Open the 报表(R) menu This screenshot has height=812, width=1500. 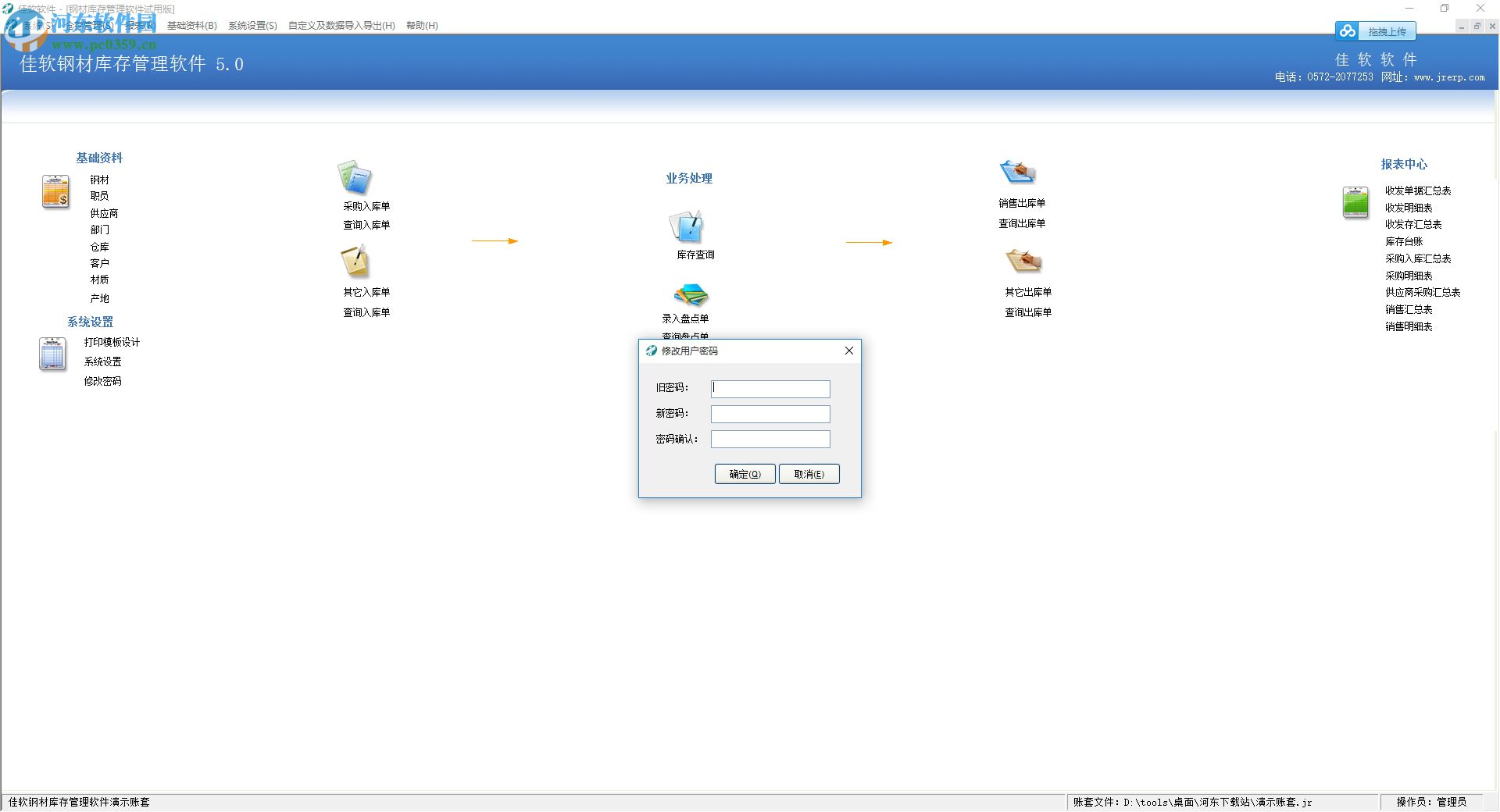141,26
